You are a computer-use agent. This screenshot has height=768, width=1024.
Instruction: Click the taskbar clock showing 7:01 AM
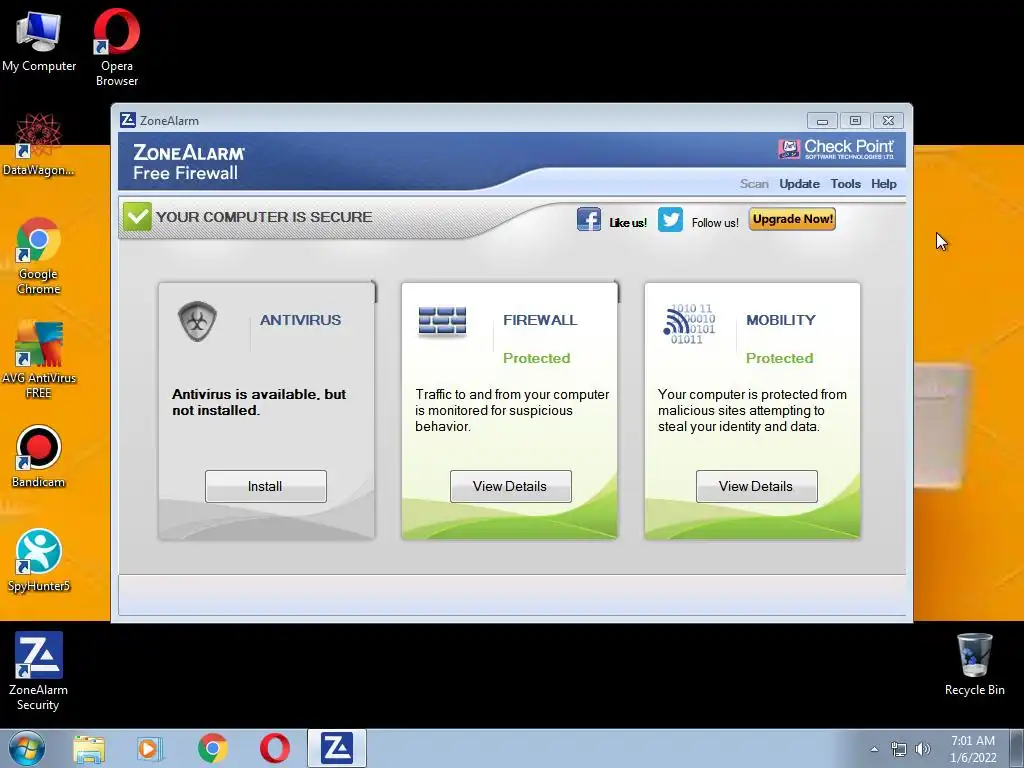(973, 749)
